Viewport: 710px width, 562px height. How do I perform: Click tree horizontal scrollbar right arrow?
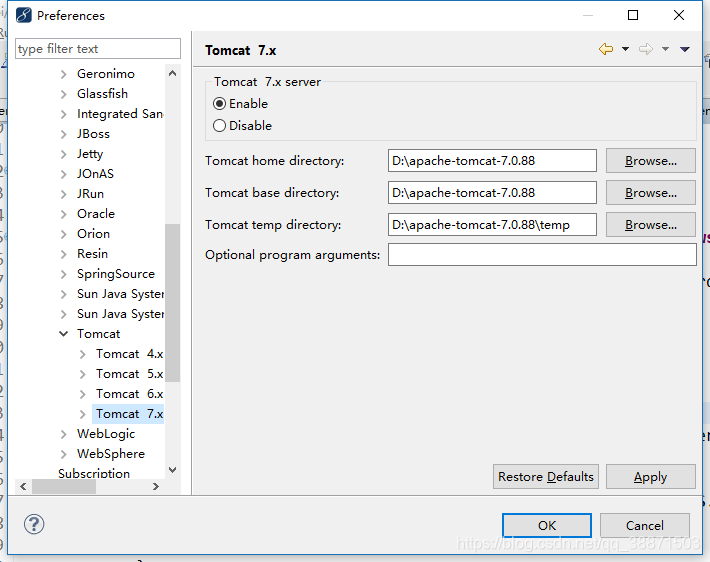click(x=156, y=486)
